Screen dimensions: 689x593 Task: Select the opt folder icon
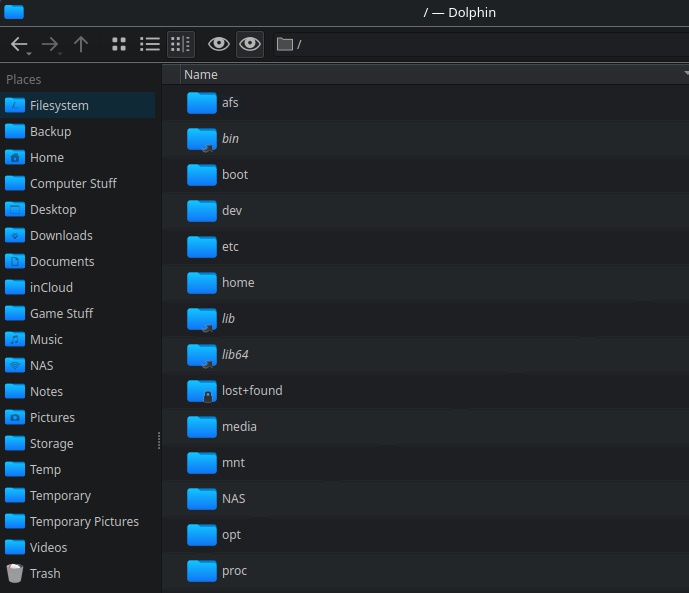click(x=202, y=535)
